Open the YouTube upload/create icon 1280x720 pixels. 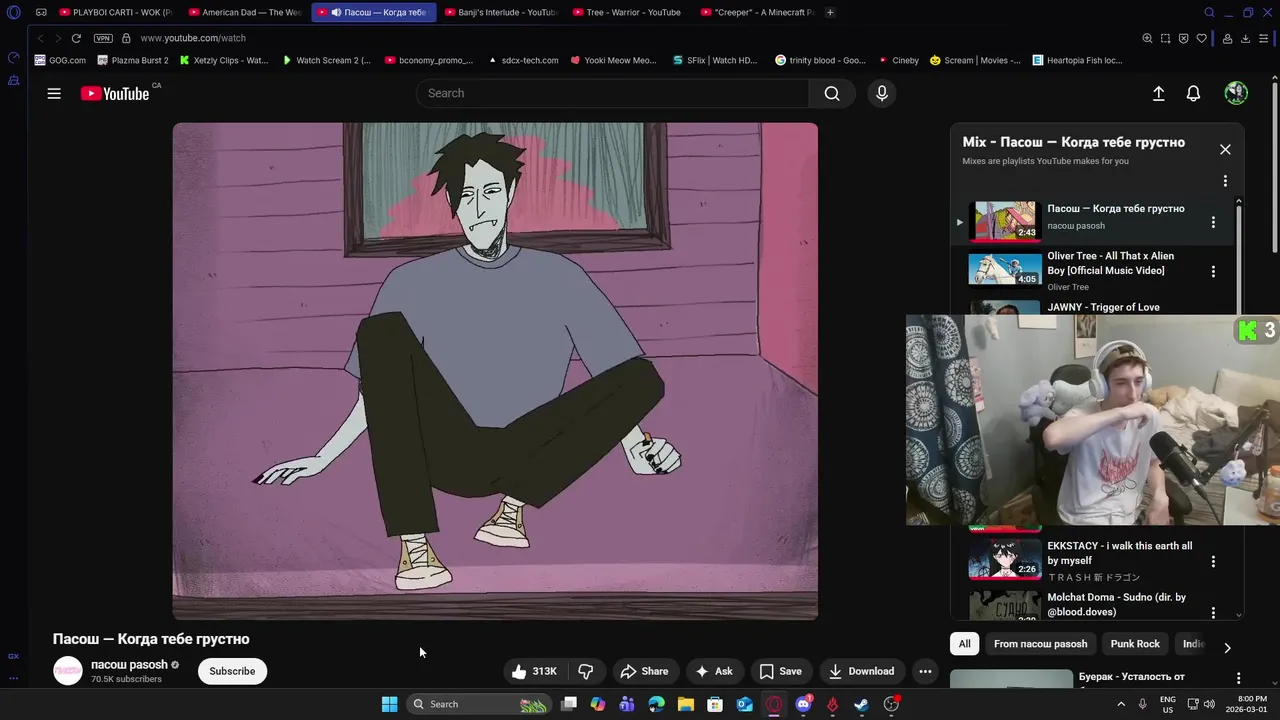coord(1158,93)
